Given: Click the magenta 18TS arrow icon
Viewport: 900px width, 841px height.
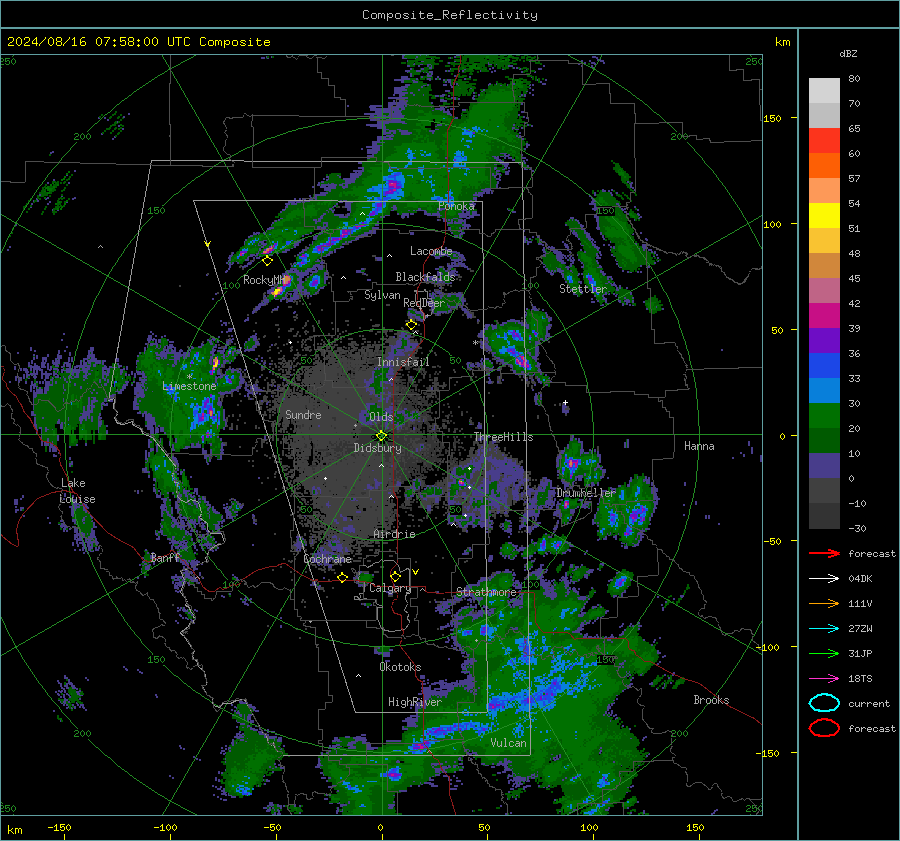Looking at the screenshot, I should pyautogui.click(x=824, y=679).
